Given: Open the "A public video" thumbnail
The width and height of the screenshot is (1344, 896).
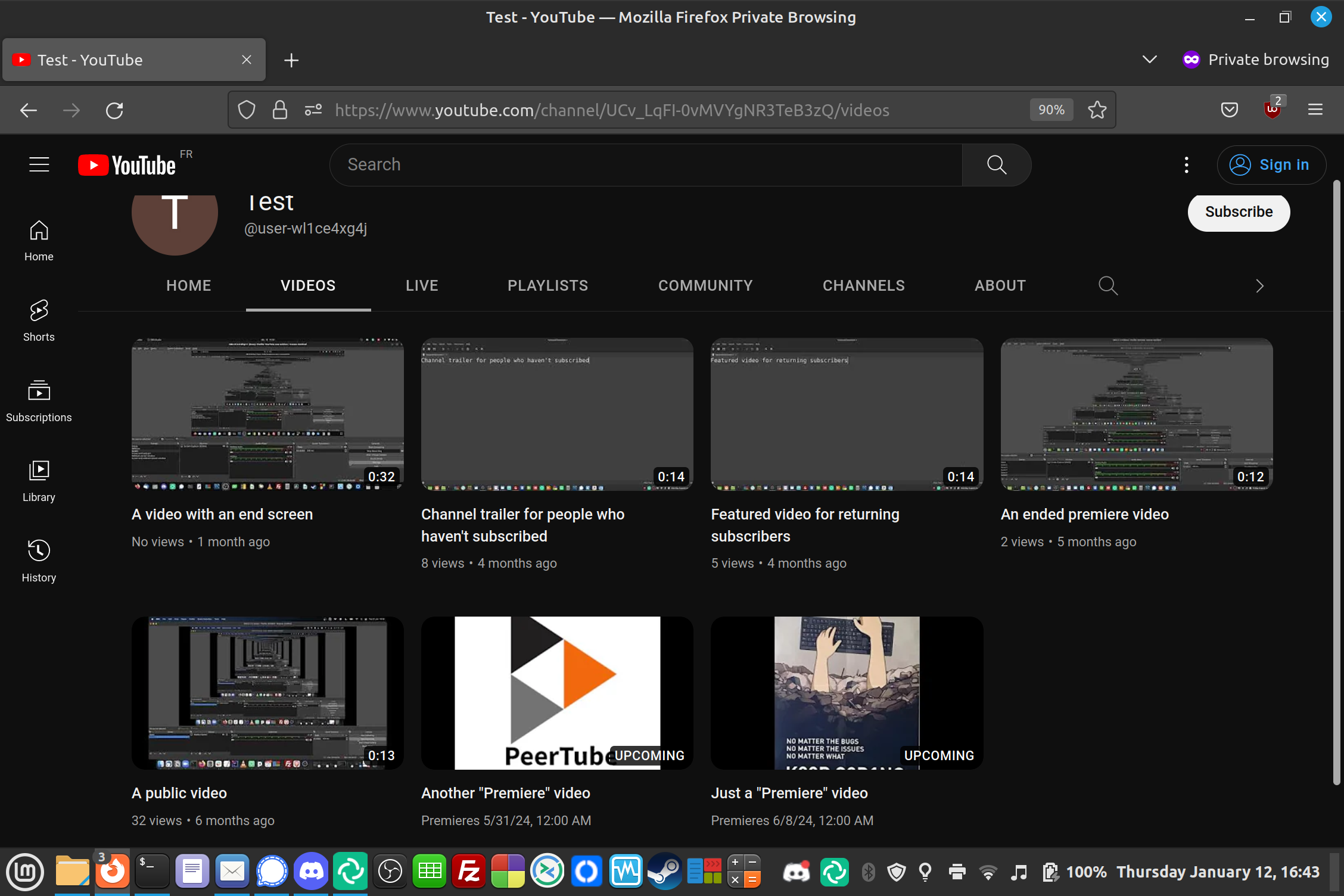Looking at the screenshot, I should pyautogui.click(x=267, y=693).
